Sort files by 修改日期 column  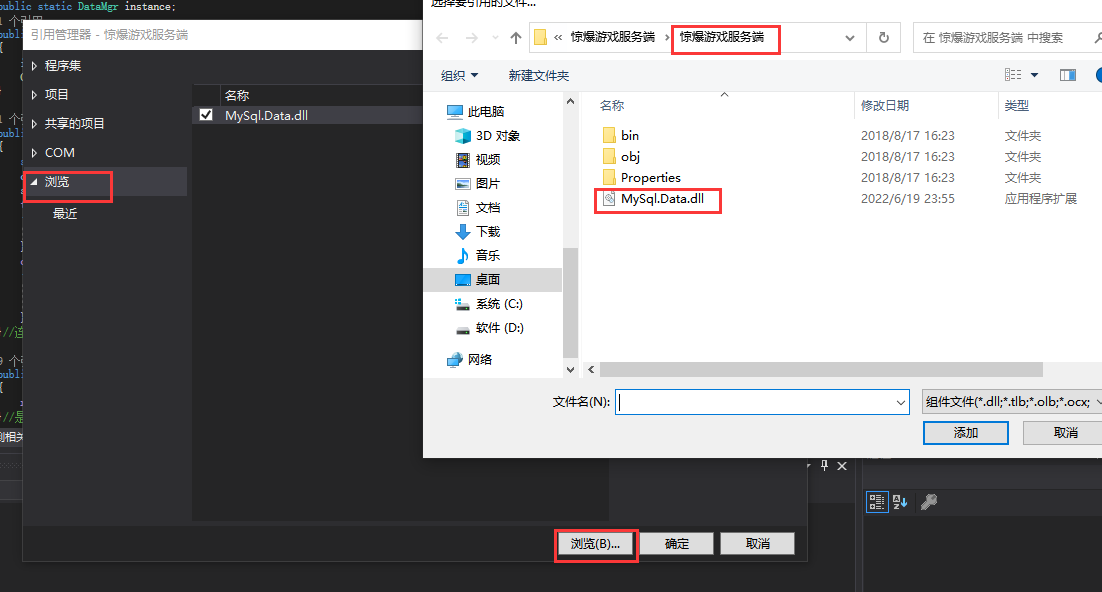[x=885, y=105]
